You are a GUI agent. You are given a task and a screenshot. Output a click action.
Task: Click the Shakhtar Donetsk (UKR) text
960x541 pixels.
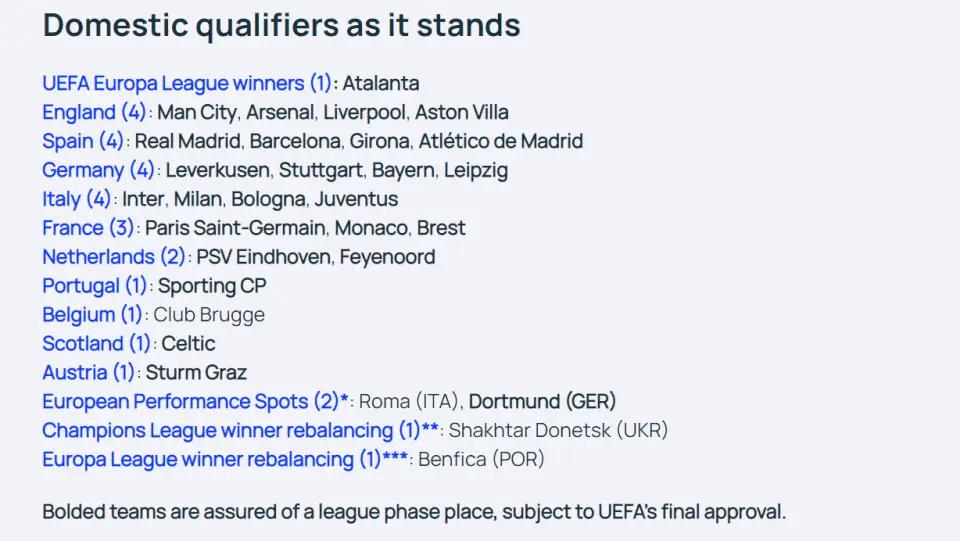tap(558, 430)
